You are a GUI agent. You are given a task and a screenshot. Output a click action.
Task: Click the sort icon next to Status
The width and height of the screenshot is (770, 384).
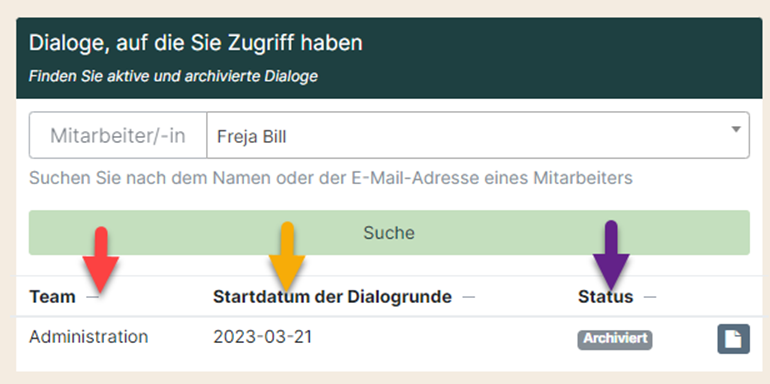pyautogui.click(x=650, y=297)
